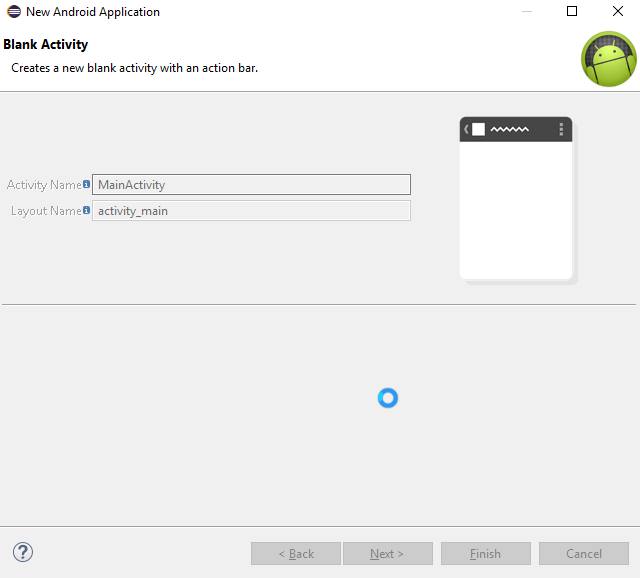This screenshot has height=578, width=640.
Task: Click the white app icon square in the preview
Action: (478, 129)
